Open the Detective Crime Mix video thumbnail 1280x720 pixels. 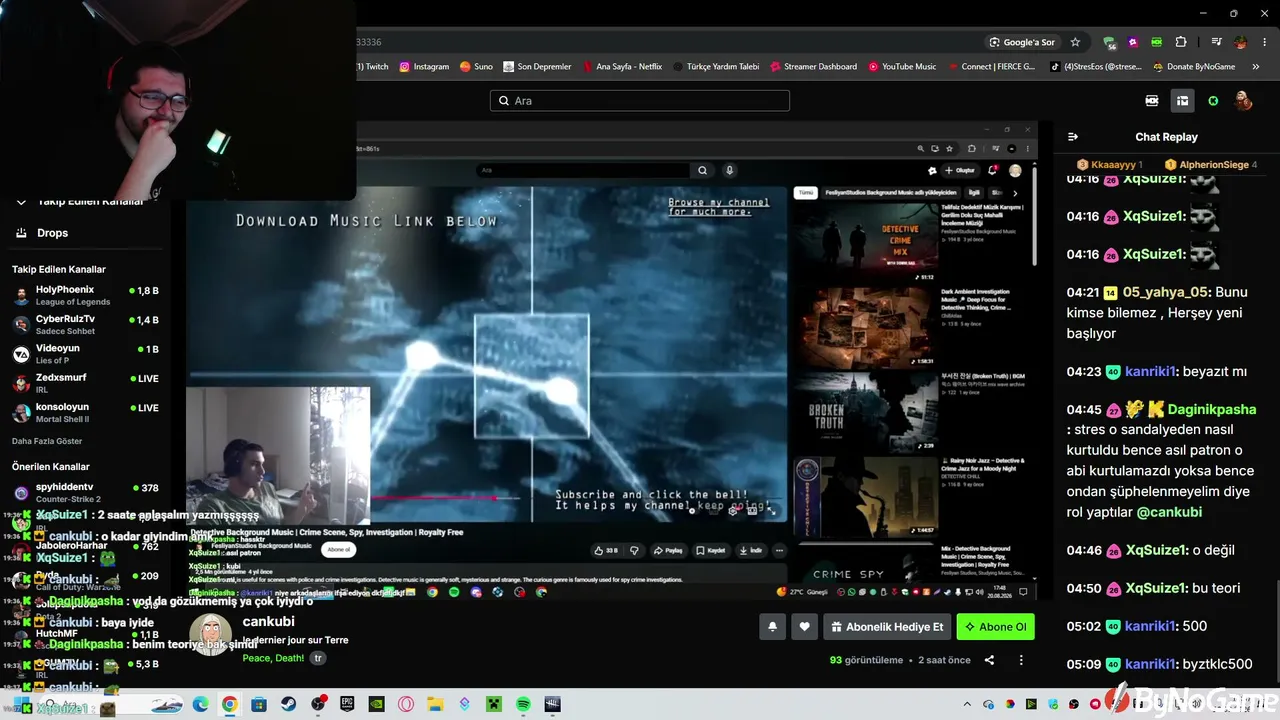click(865, 243)
